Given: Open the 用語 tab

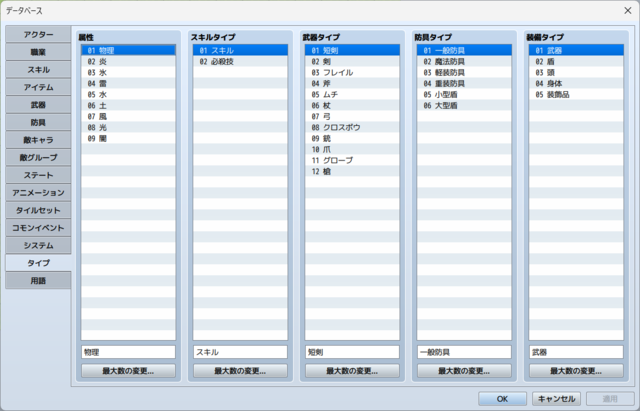Looking at the screenshot, I should point(38,280).
